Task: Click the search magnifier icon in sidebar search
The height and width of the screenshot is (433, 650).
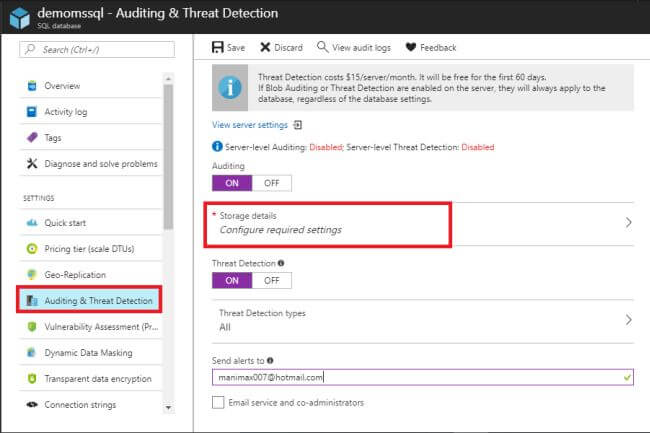Action: coord(30,49)
